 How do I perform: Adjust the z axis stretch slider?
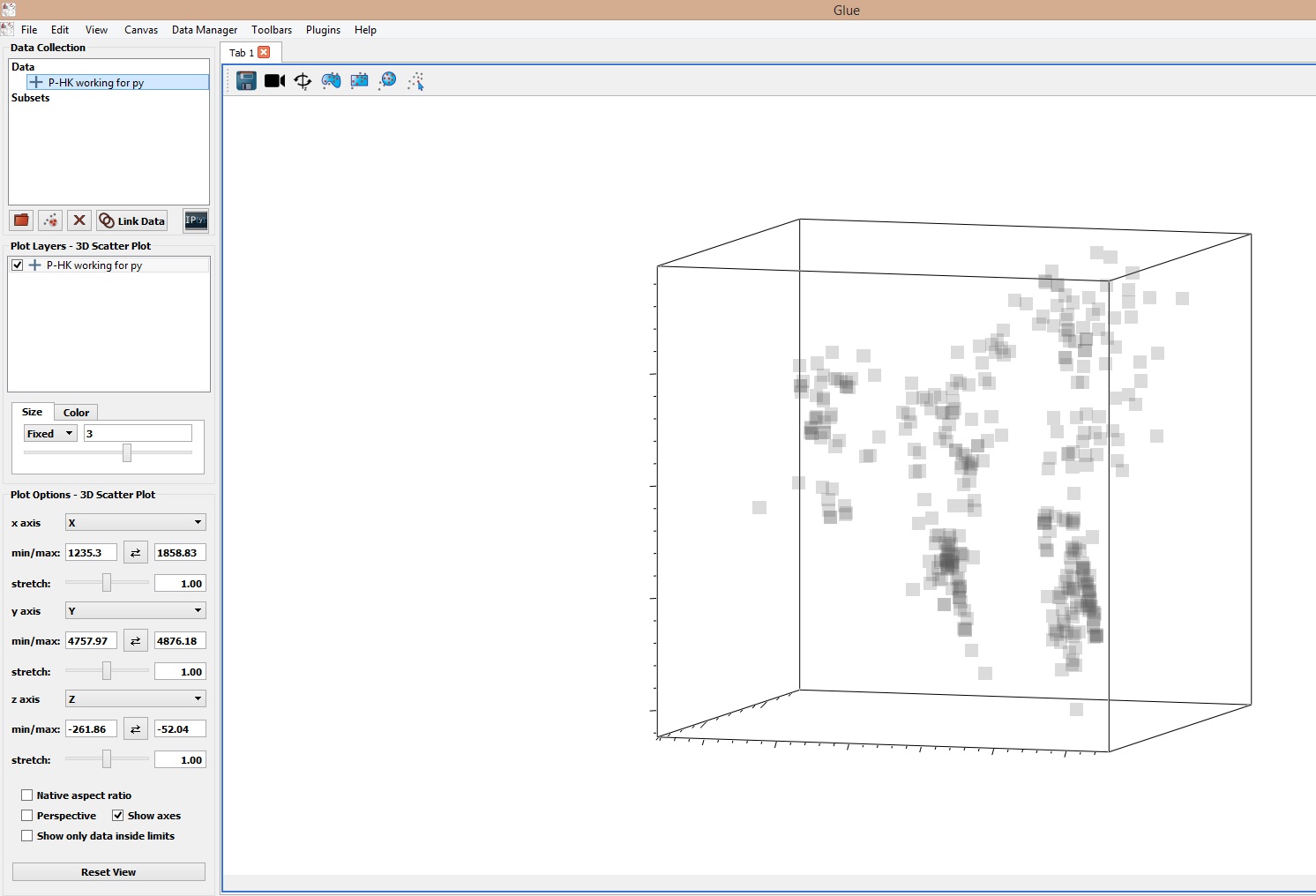tap(107, 758)
